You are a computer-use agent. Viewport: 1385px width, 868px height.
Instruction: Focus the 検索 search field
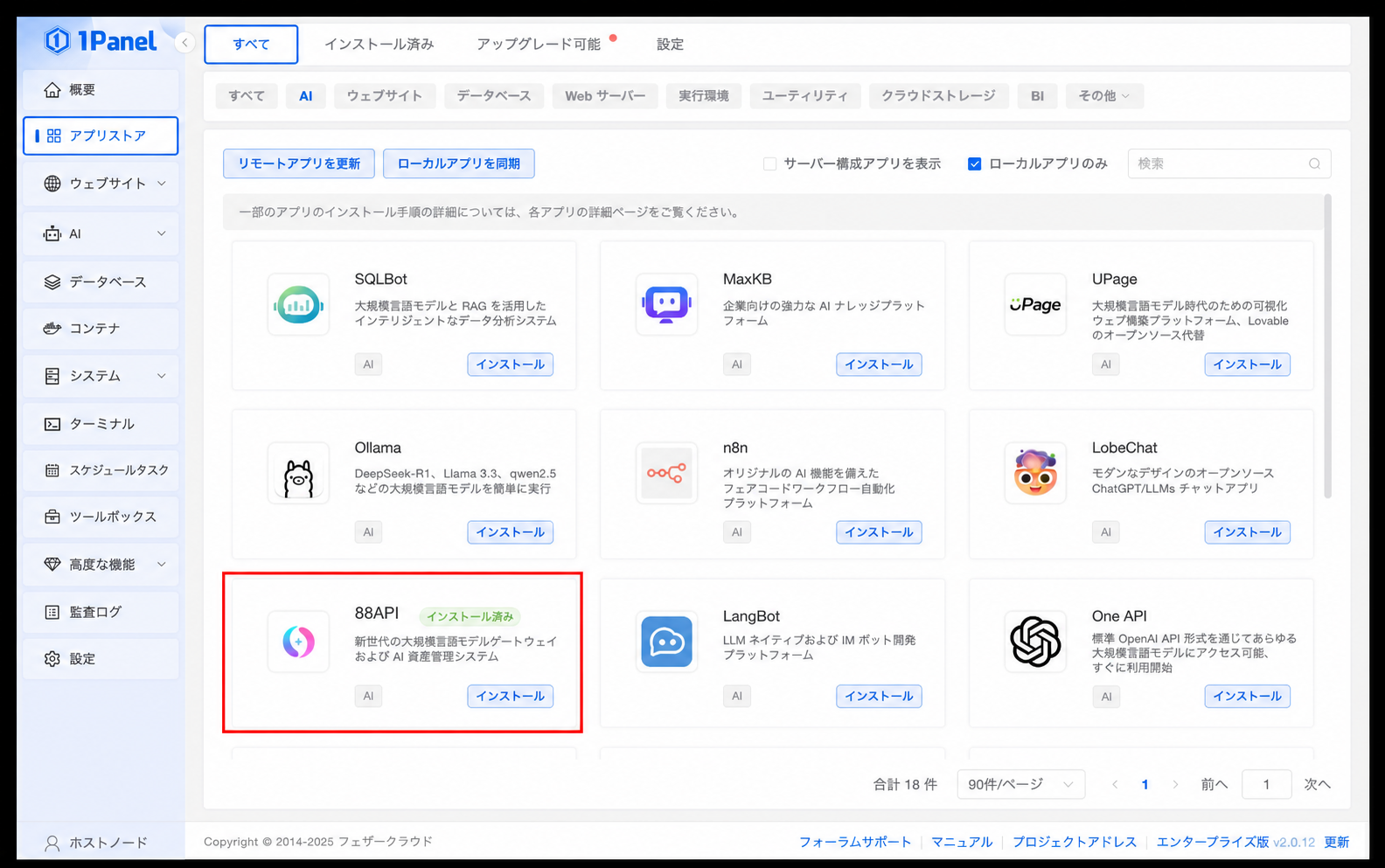1229,163
